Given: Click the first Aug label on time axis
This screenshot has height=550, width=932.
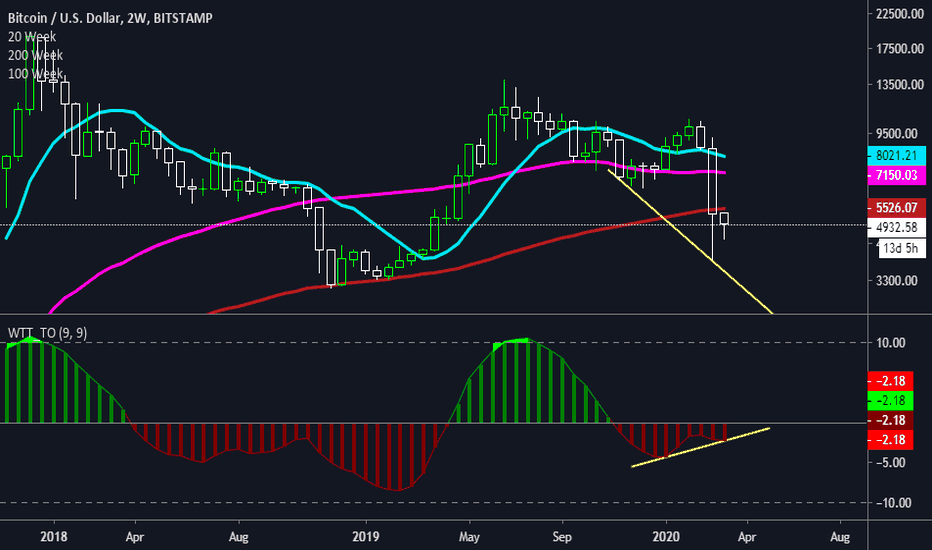Looking at the screenshot, I should coord(238,537).
